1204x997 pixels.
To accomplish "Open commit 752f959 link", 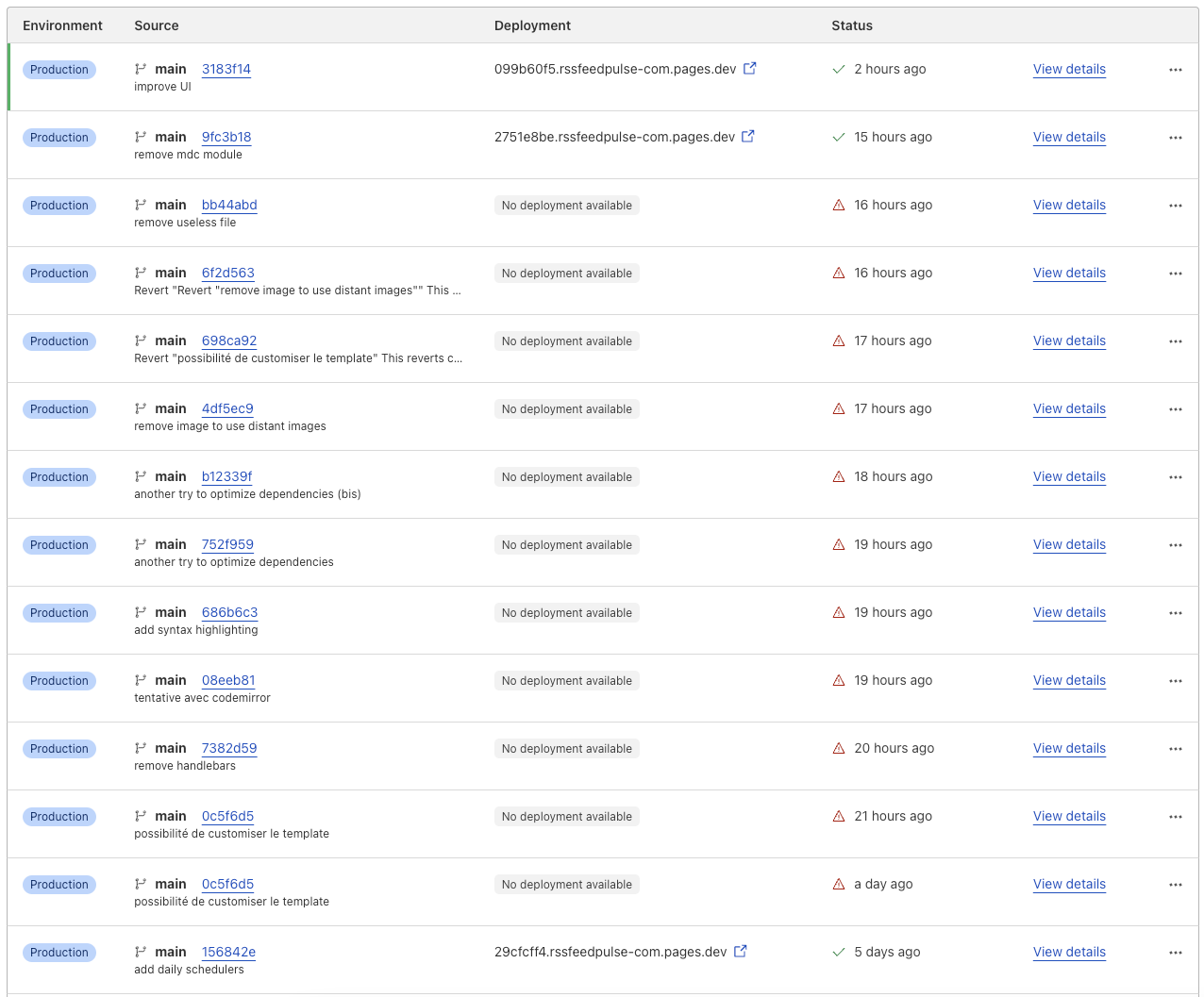I will [227, 544].
